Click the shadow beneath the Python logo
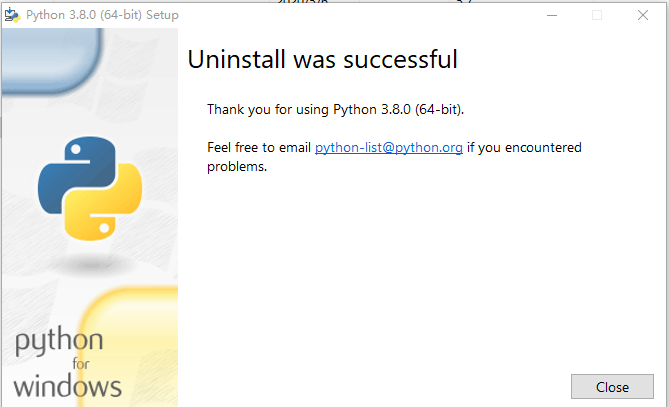 point(90,265)
